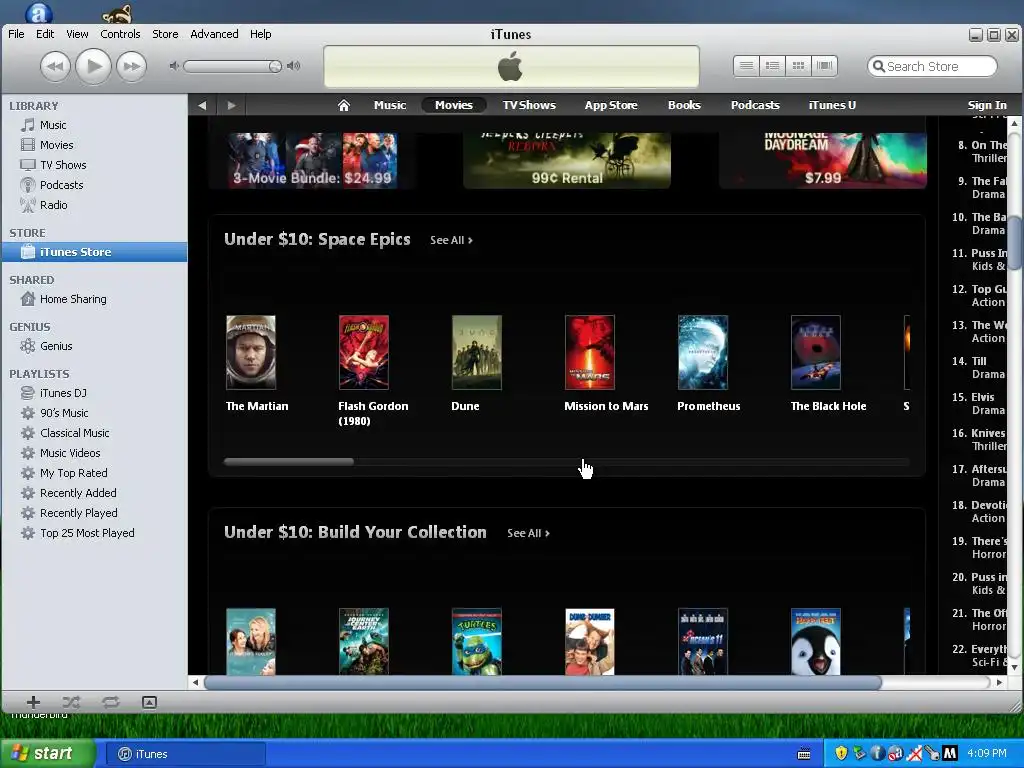Open the TV Shows store tab

click(529, 105)
